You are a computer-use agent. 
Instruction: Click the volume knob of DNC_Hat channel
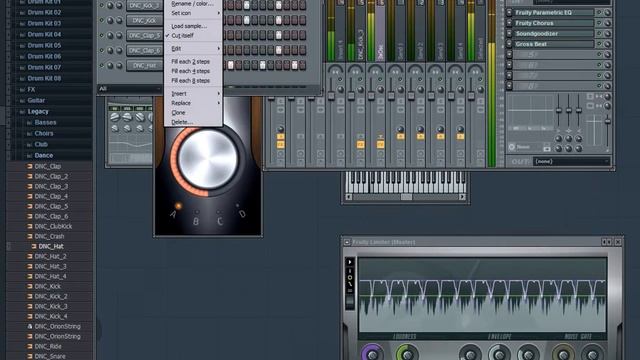(x=119, y=65)
